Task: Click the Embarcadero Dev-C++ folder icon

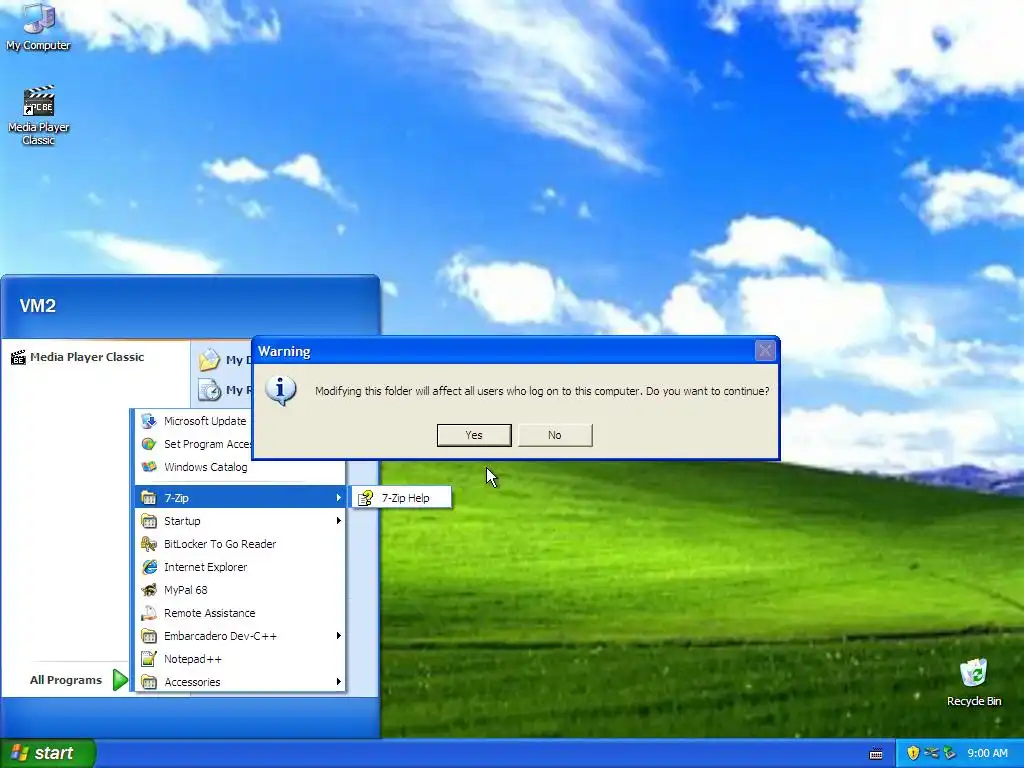Action: (149, 636)
